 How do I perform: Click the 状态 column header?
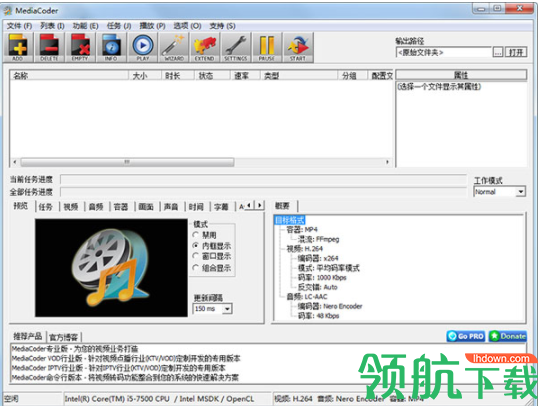pyautogui.click(x=212, y=76)
